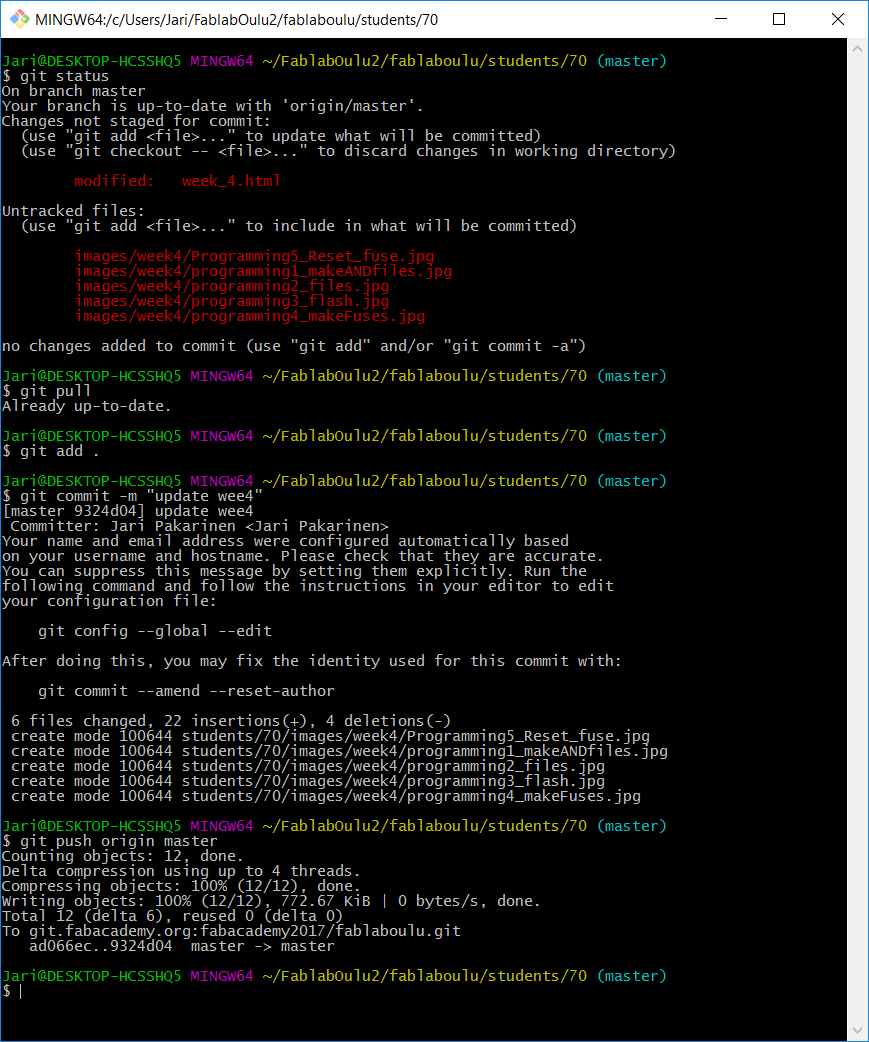The height and width of the screenshot is (1042, 869).
Task: Click the '$ git add .' command line
Action: (51, 451)
